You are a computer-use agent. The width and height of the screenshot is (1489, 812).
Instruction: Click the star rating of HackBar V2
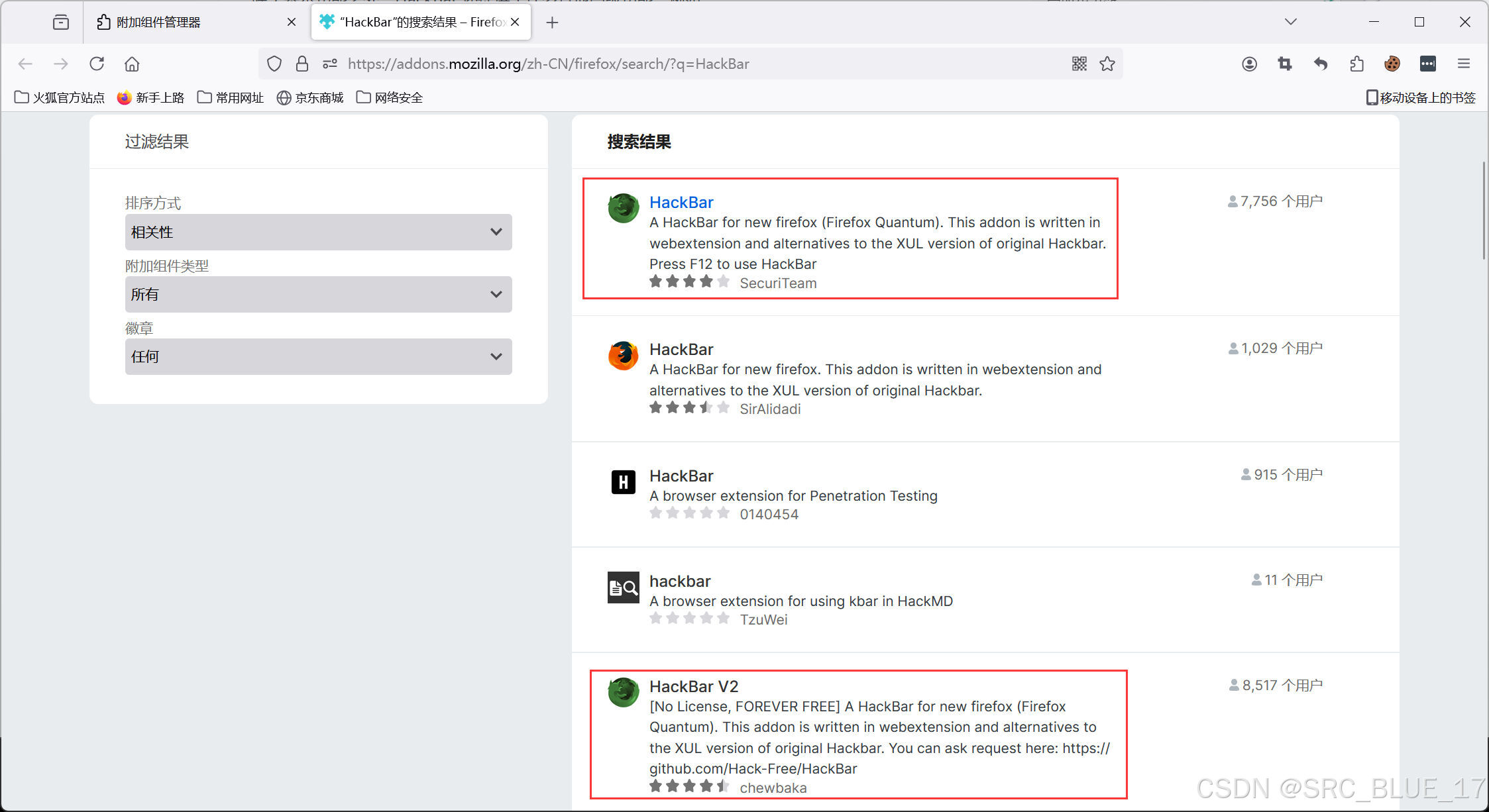(689, 786)
